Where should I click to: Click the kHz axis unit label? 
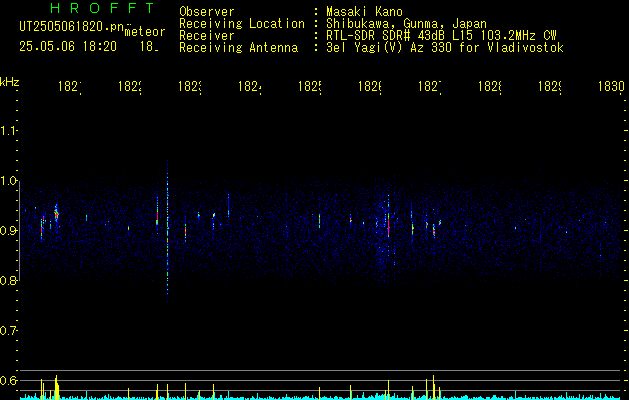9,82
